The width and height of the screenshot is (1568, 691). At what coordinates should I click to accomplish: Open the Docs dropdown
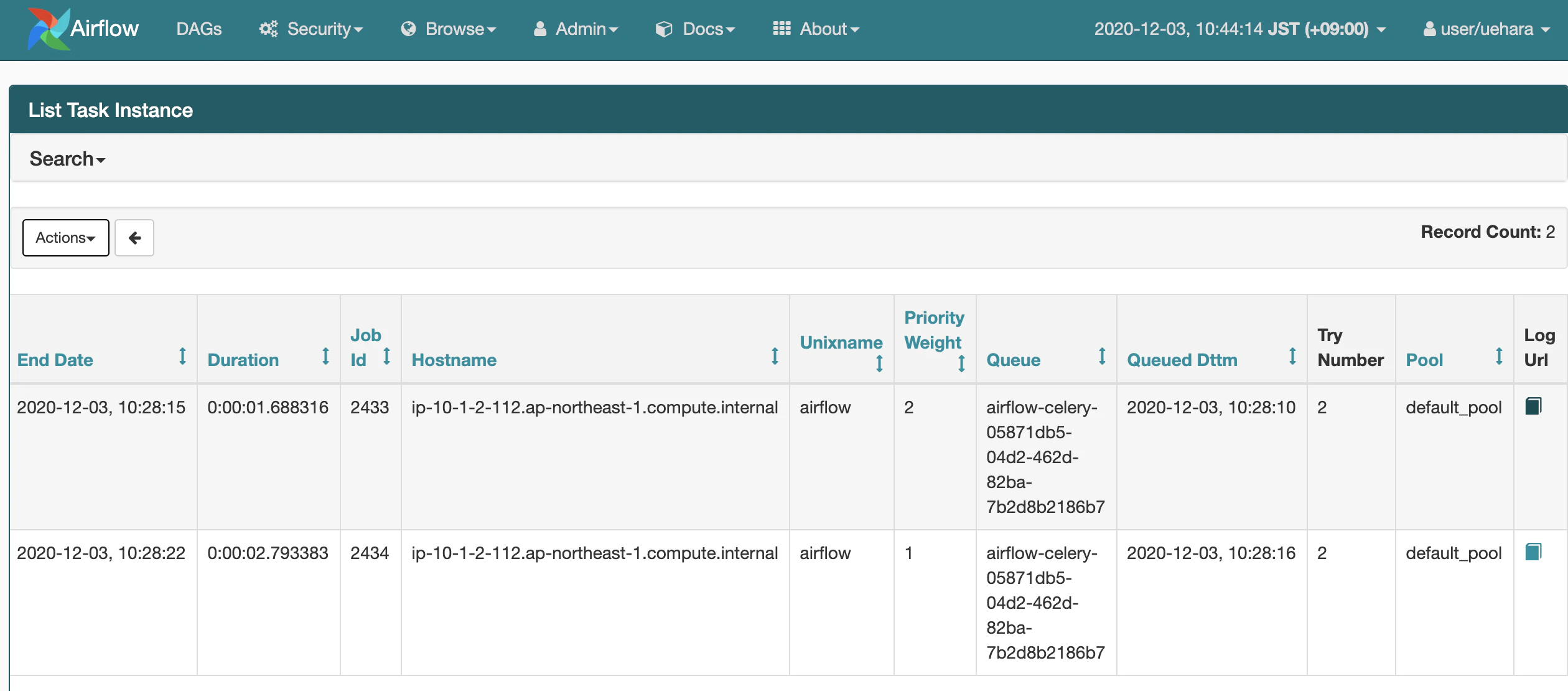point(695,29)
